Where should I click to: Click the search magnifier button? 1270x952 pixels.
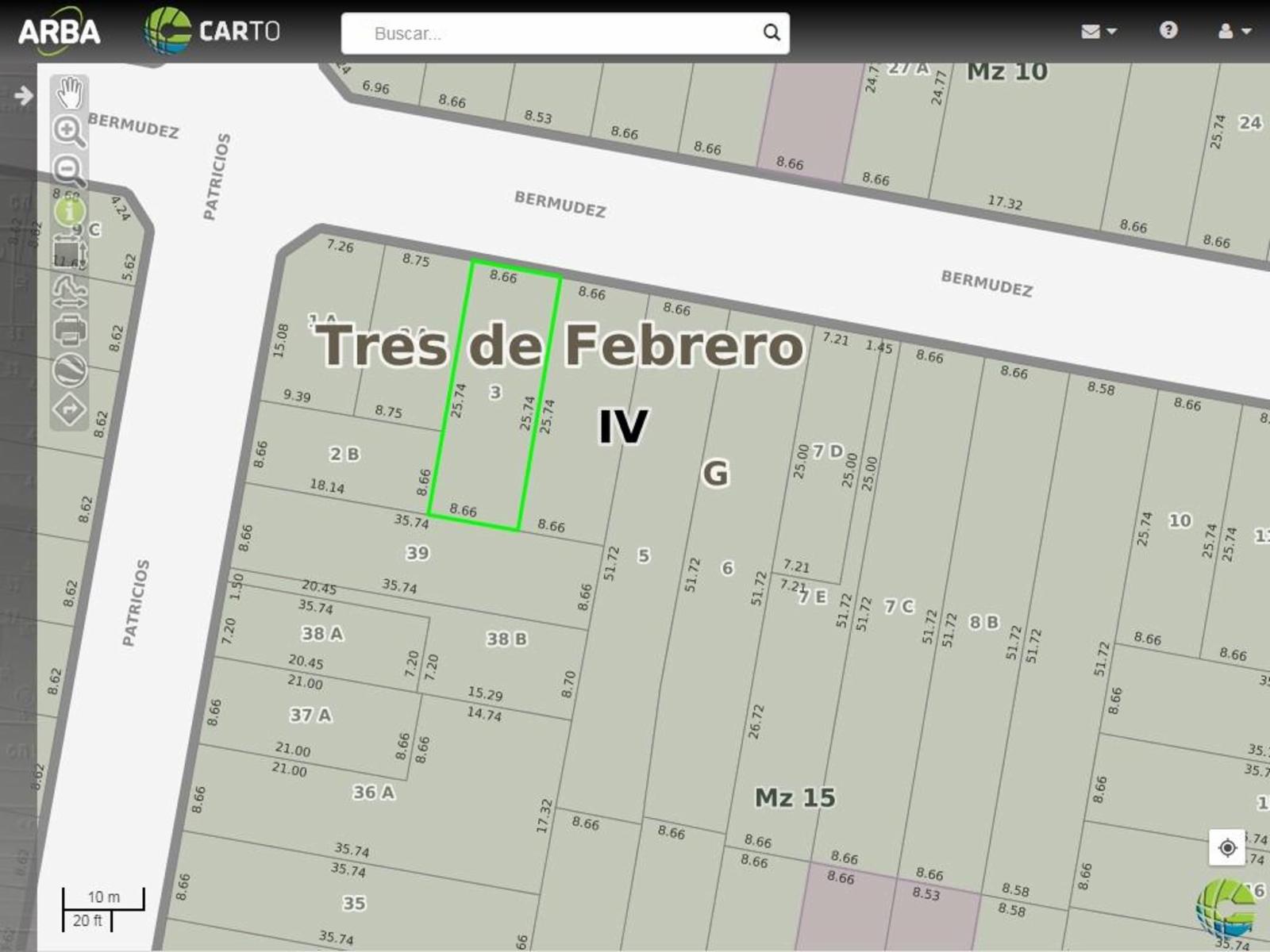(x=771, y=33)
